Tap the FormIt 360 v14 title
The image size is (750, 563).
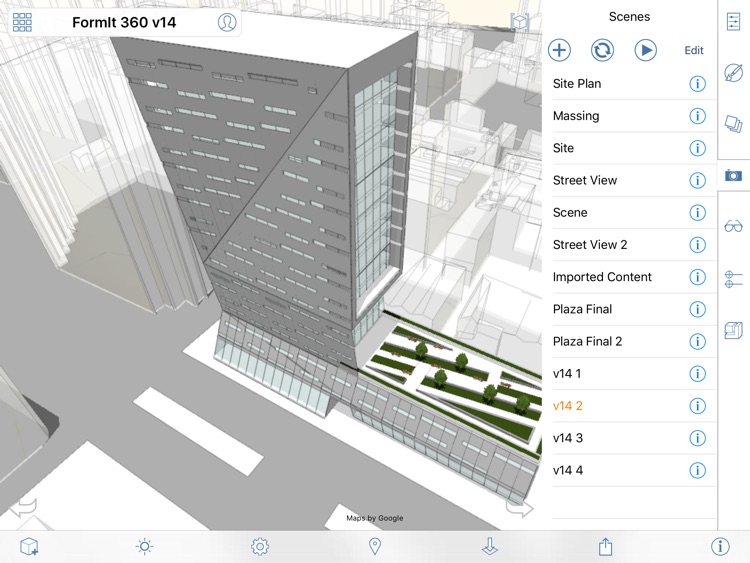(x=124, y=22)
